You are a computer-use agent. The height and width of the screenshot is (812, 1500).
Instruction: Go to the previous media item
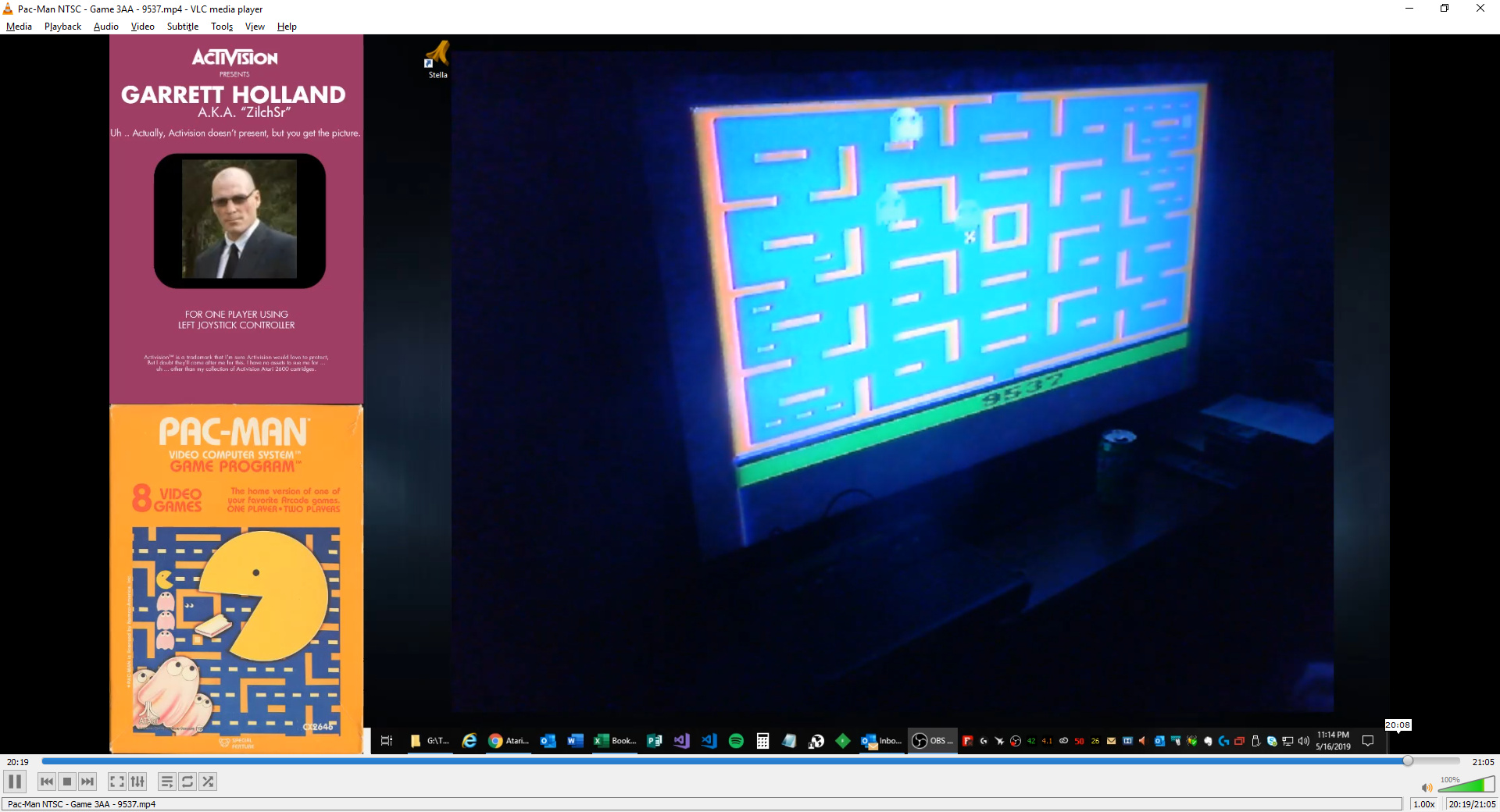pos(47,782)
